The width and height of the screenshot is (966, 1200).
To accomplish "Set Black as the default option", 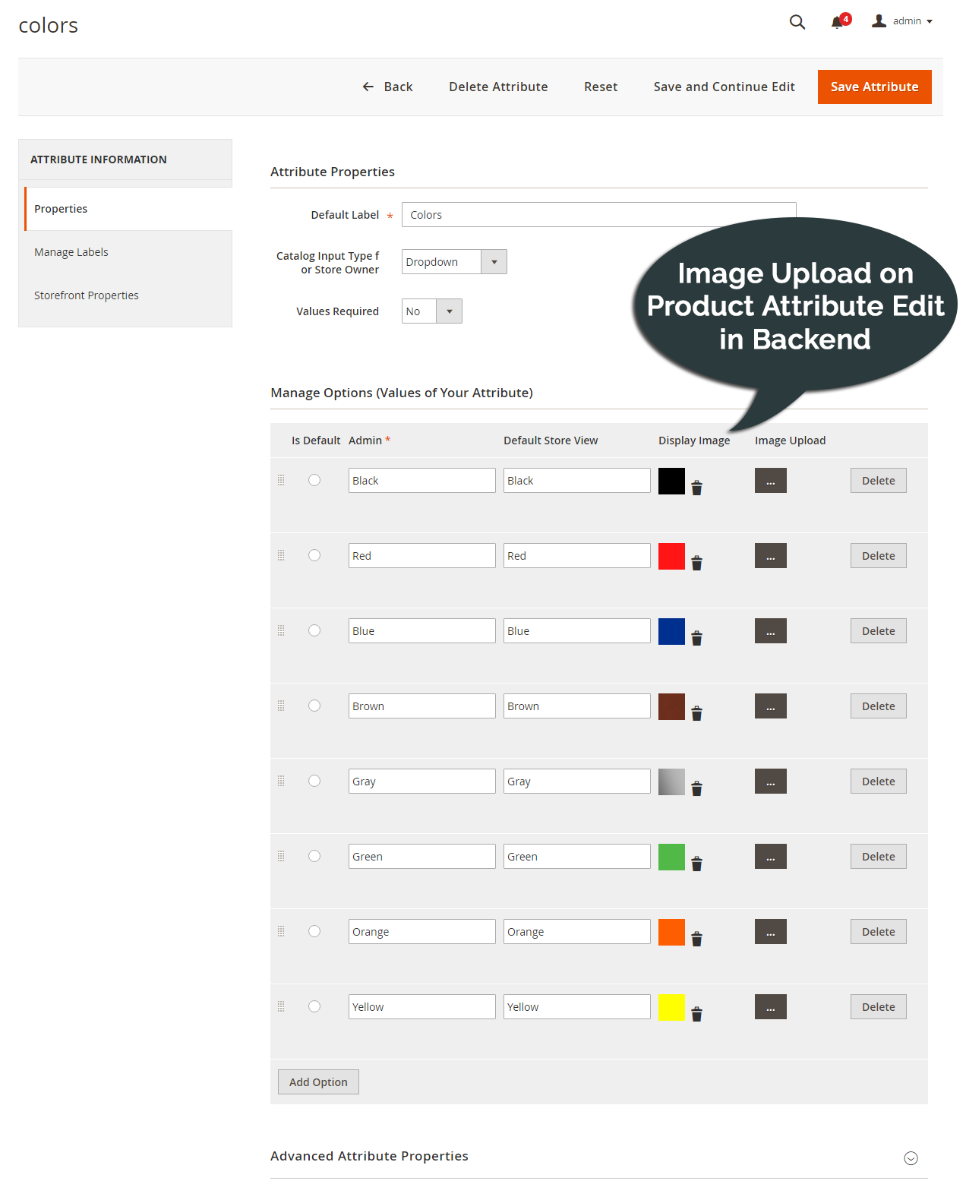I will pyautogui.click(x=314, y=480).
